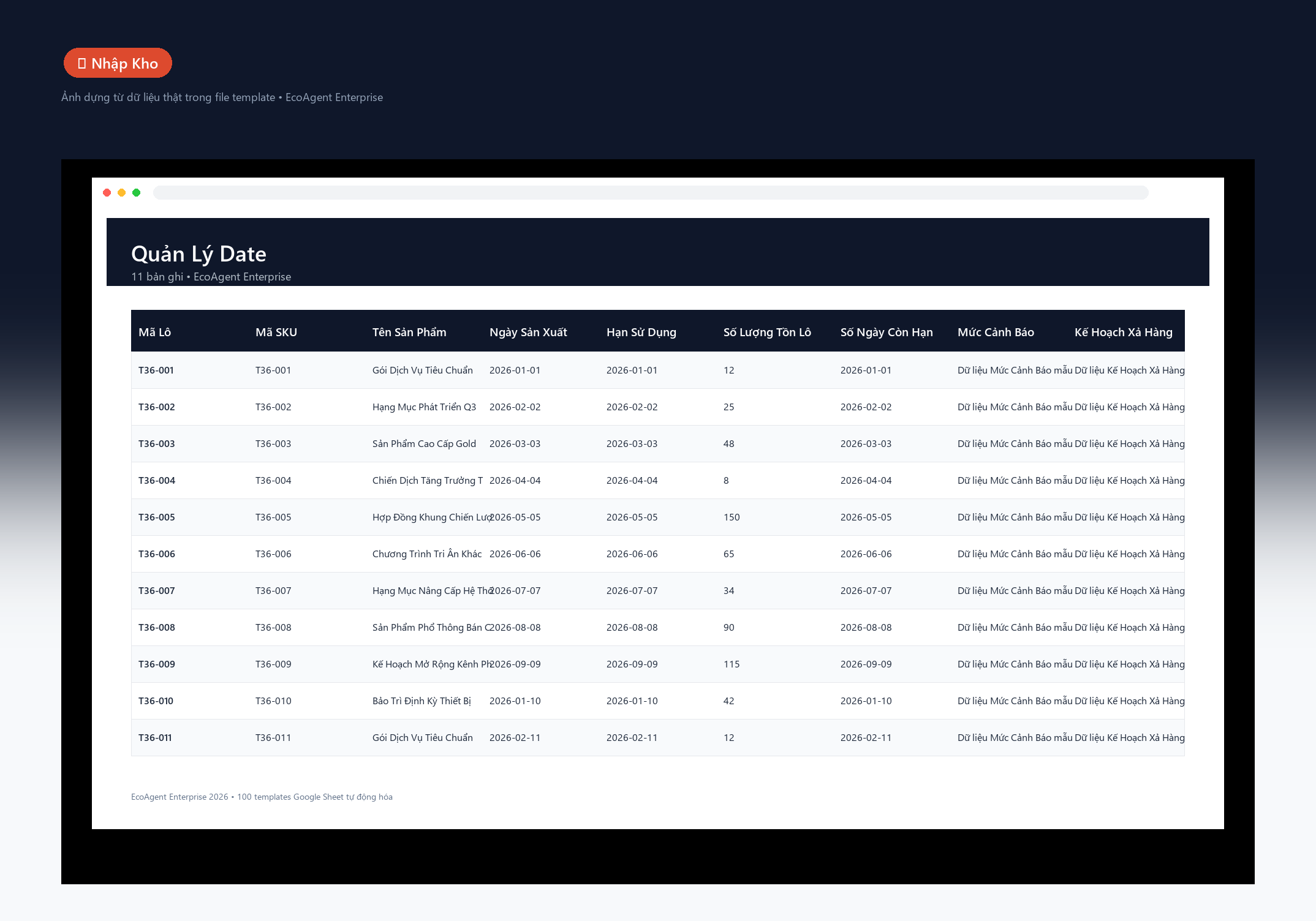This screenshot has width=1316, height=921.
Task: Click Hạn Sử Dụng date 2026-07-07
Action: pos(632,590)
